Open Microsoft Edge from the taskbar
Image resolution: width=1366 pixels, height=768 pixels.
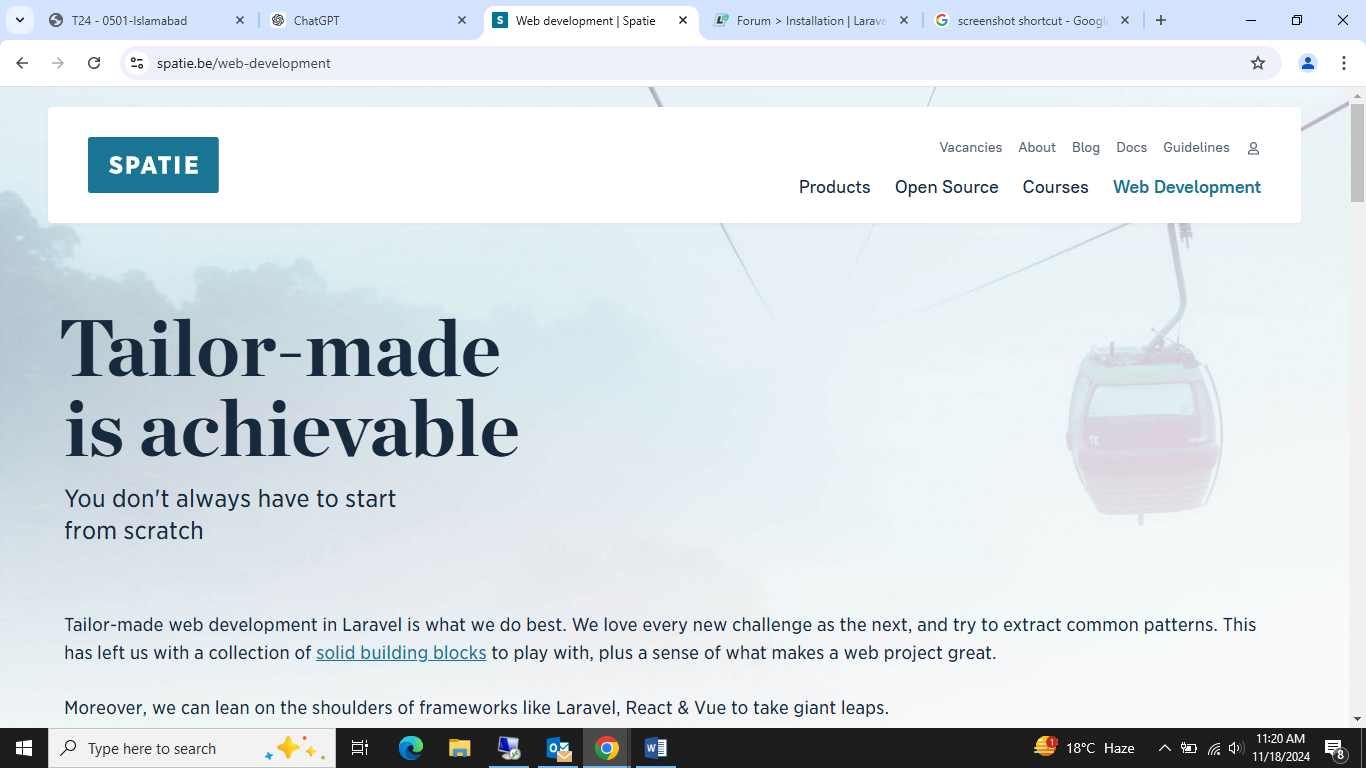(410, 748)
